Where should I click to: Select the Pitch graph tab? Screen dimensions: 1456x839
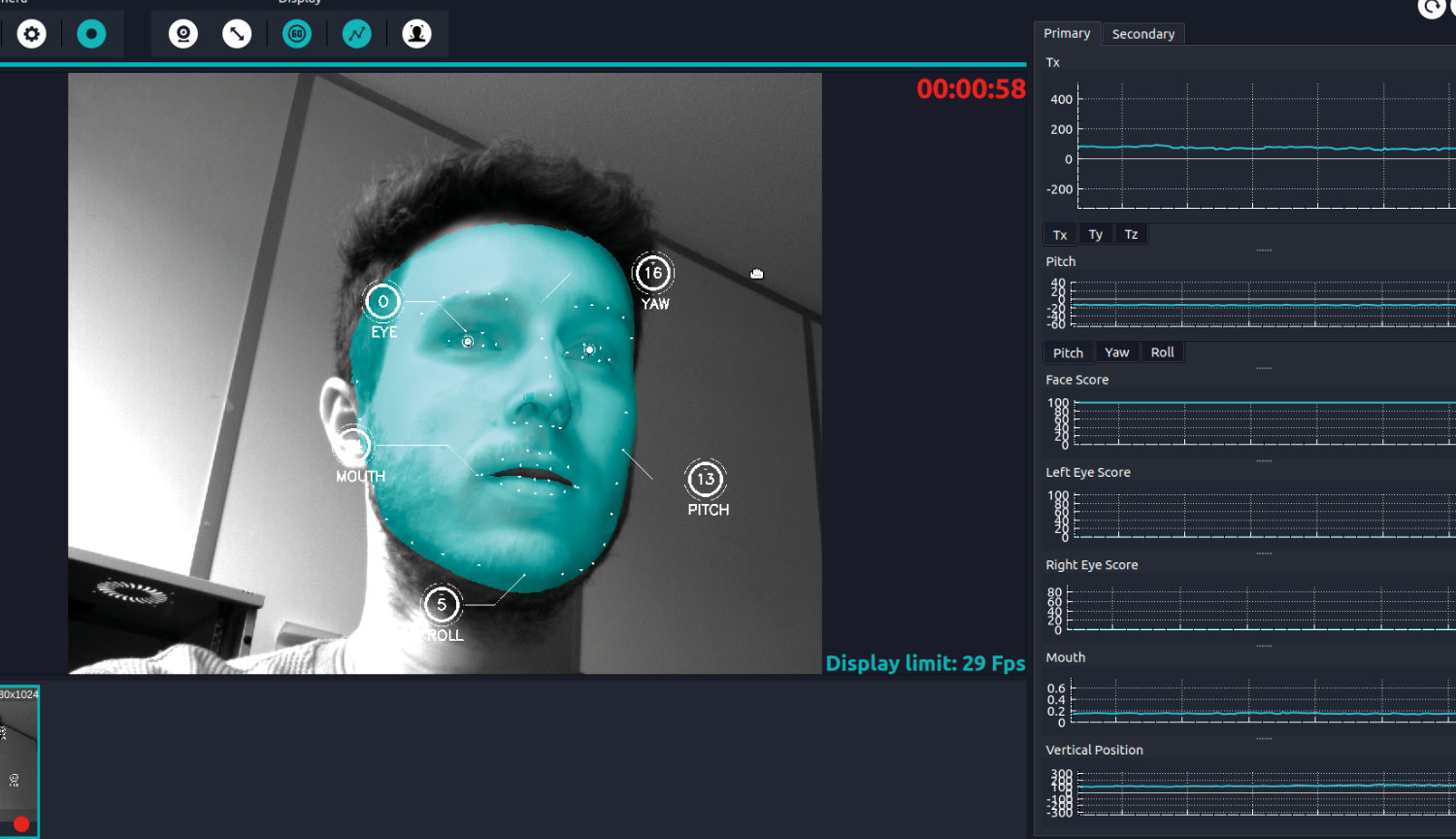coord(1068,352)
